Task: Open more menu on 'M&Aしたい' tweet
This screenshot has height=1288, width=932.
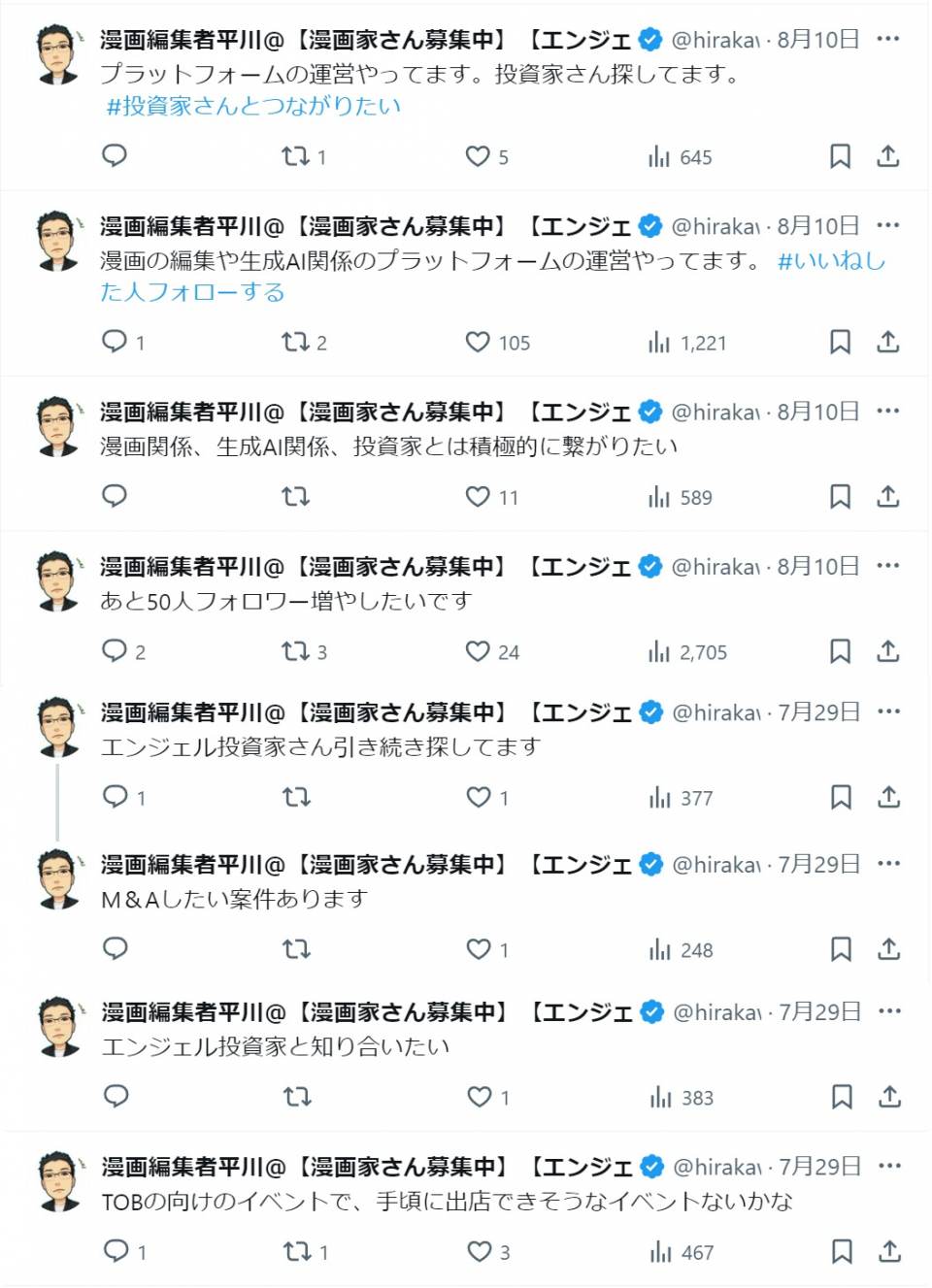Action: pos(888,864)
